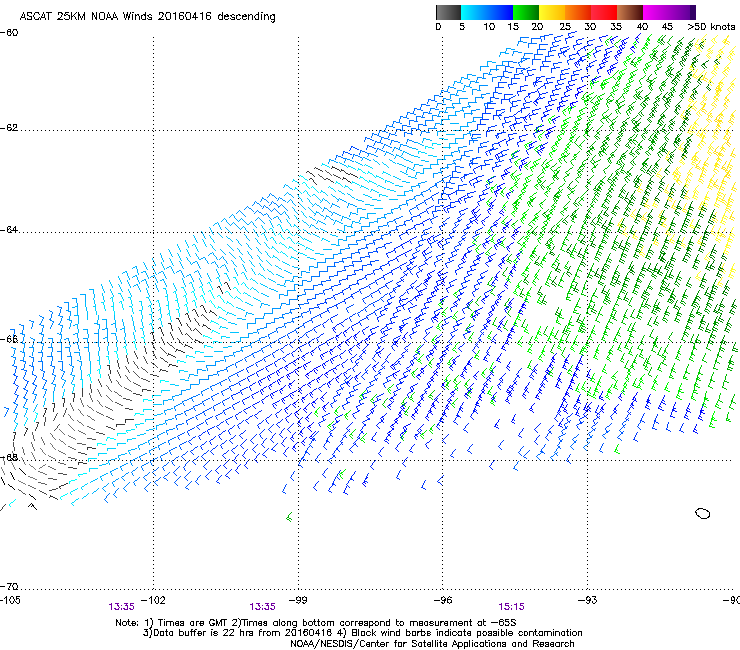Click the isolated green wind barb below -68
740x650 pixels.
289,517
